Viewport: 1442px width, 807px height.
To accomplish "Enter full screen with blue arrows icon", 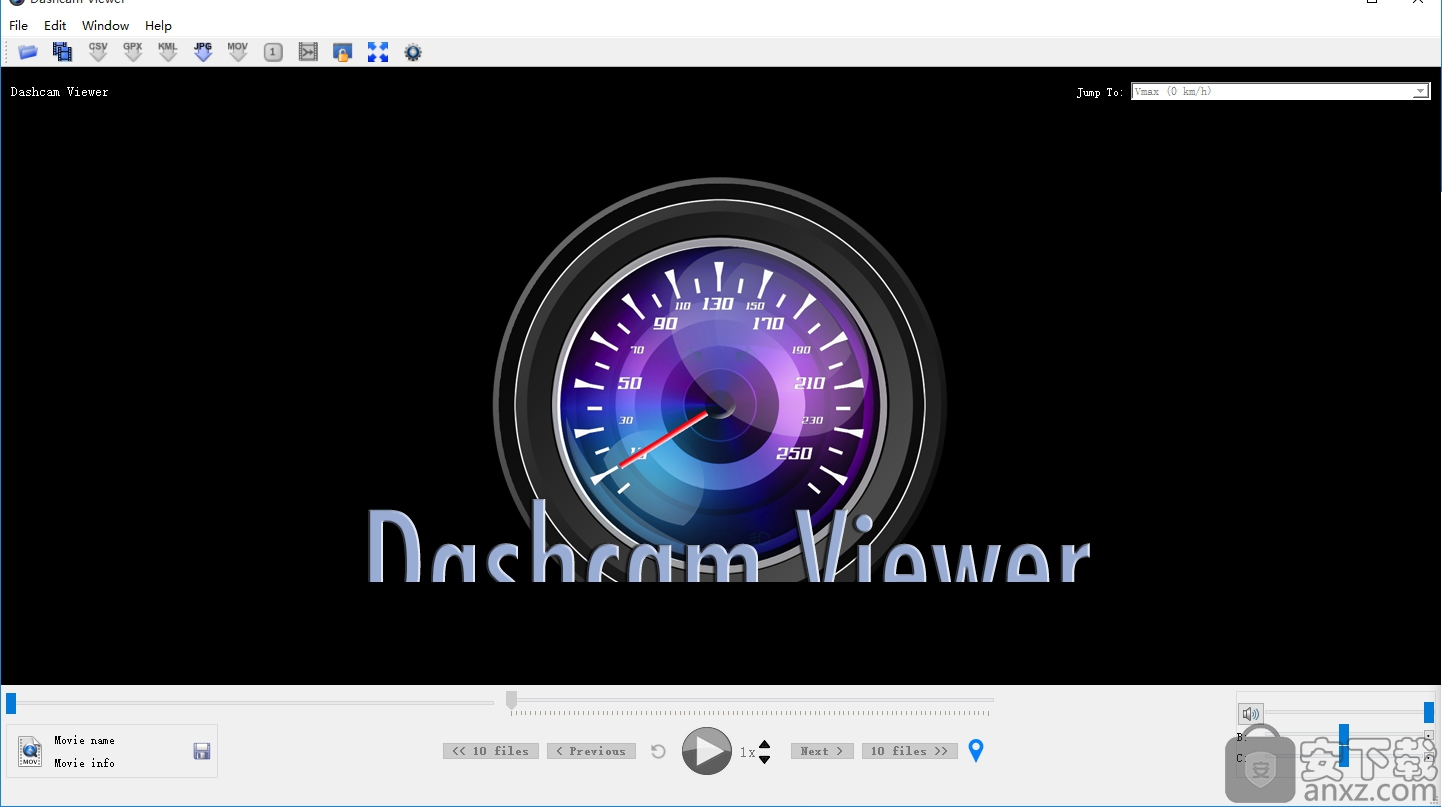I will click(x=378, y=52).
